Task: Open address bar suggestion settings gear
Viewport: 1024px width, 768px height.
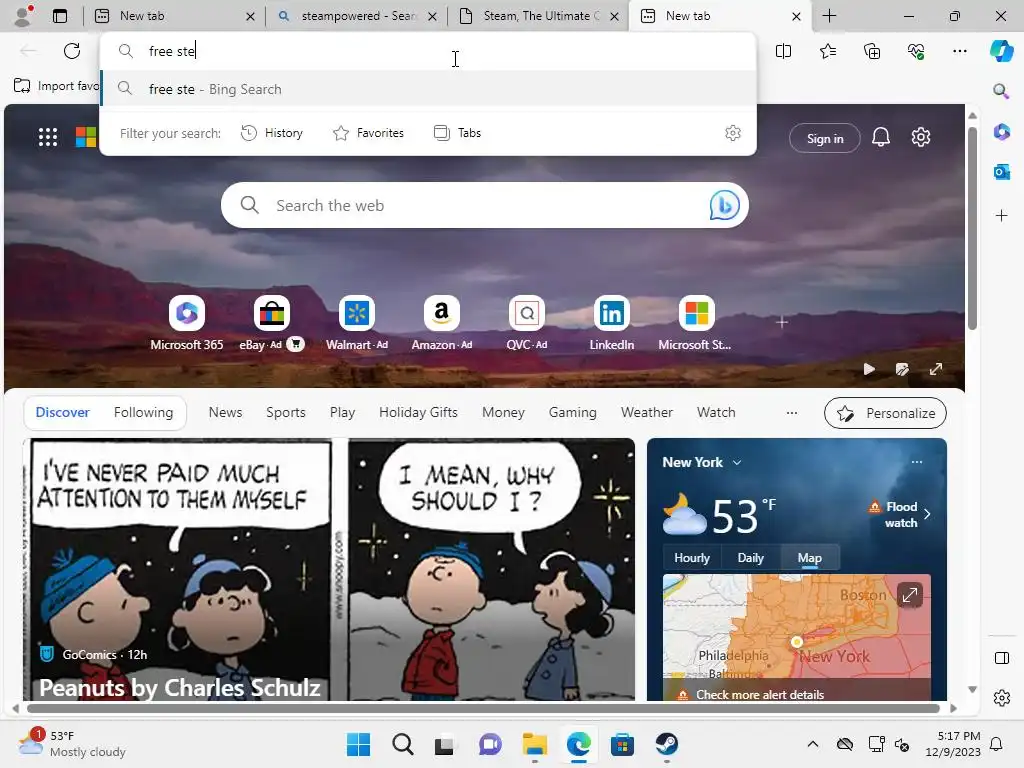Action: click(x=733, y=133)
